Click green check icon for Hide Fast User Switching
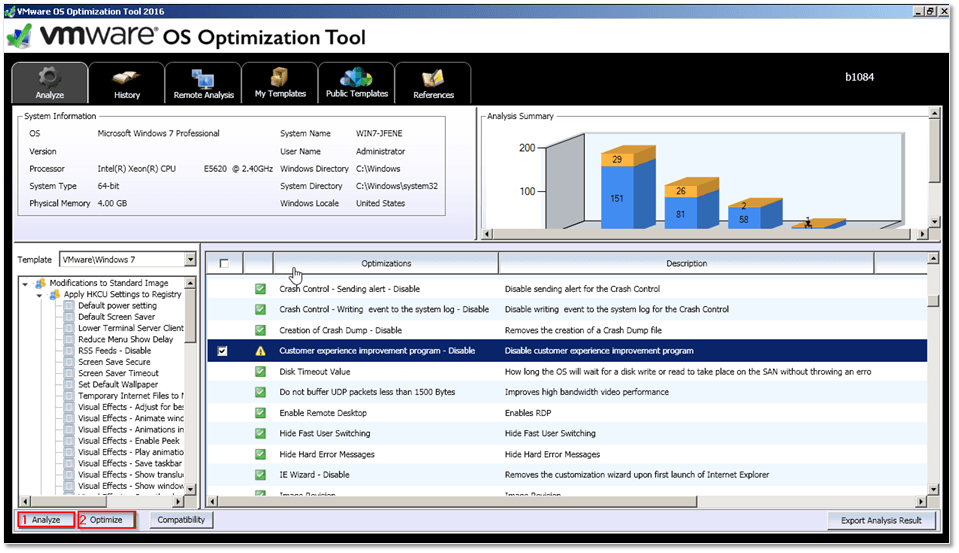Image resolution: width=959 pixels, height=553 pixels. pyautogui.click(x=260, y=434)
